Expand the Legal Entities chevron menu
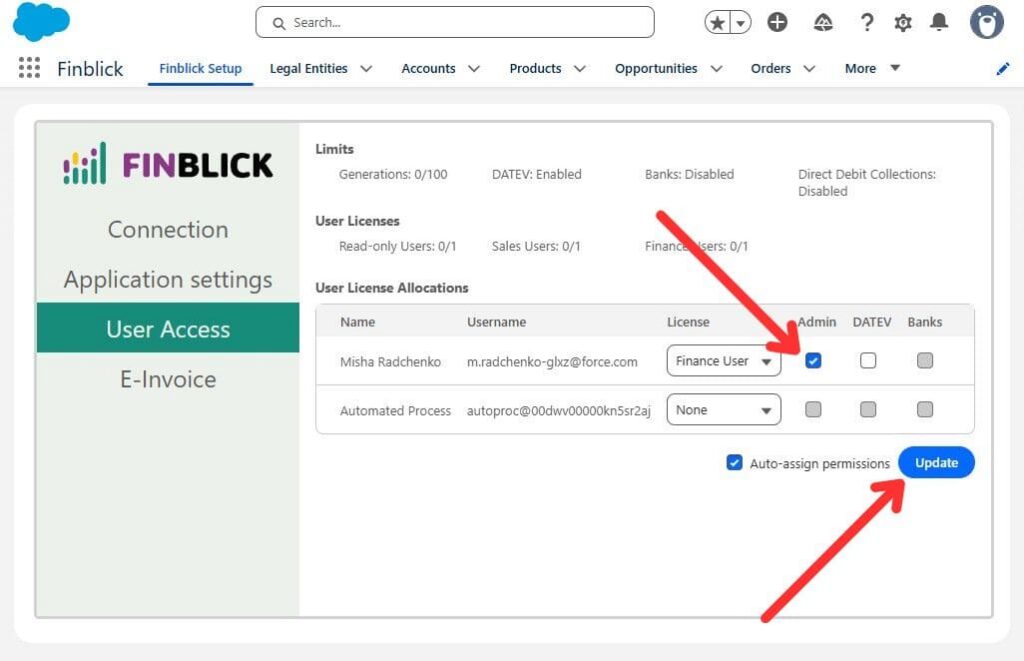Image resolution: width=1024 pixels, height=661 pixels. [x=366, y=69]
